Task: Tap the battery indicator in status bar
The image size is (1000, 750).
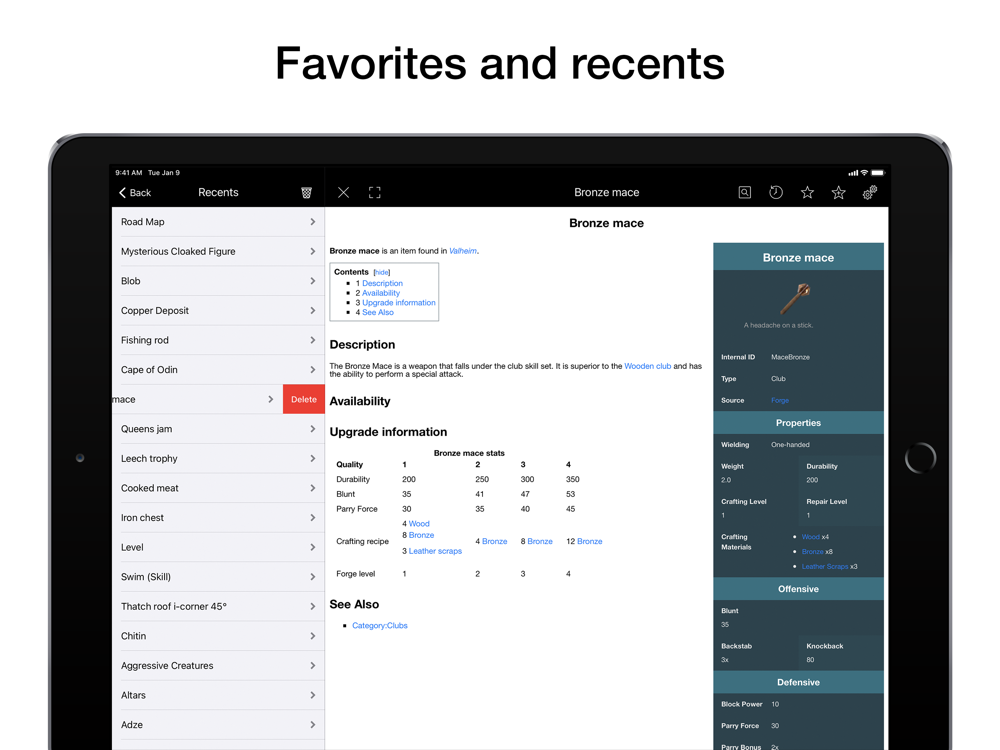Action: (878, 173)
